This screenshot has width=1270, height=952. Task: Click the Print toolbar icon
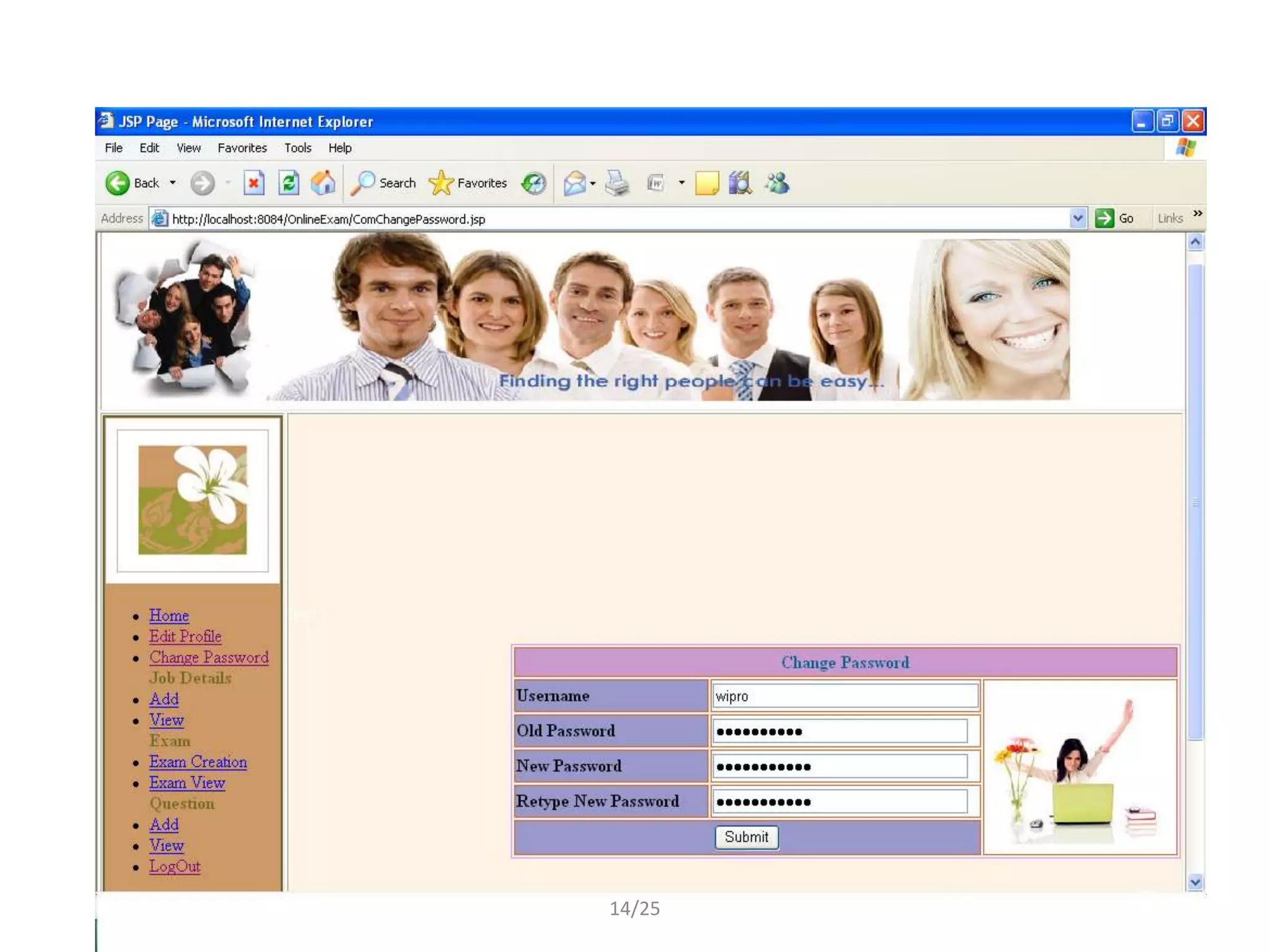point(617,183)
